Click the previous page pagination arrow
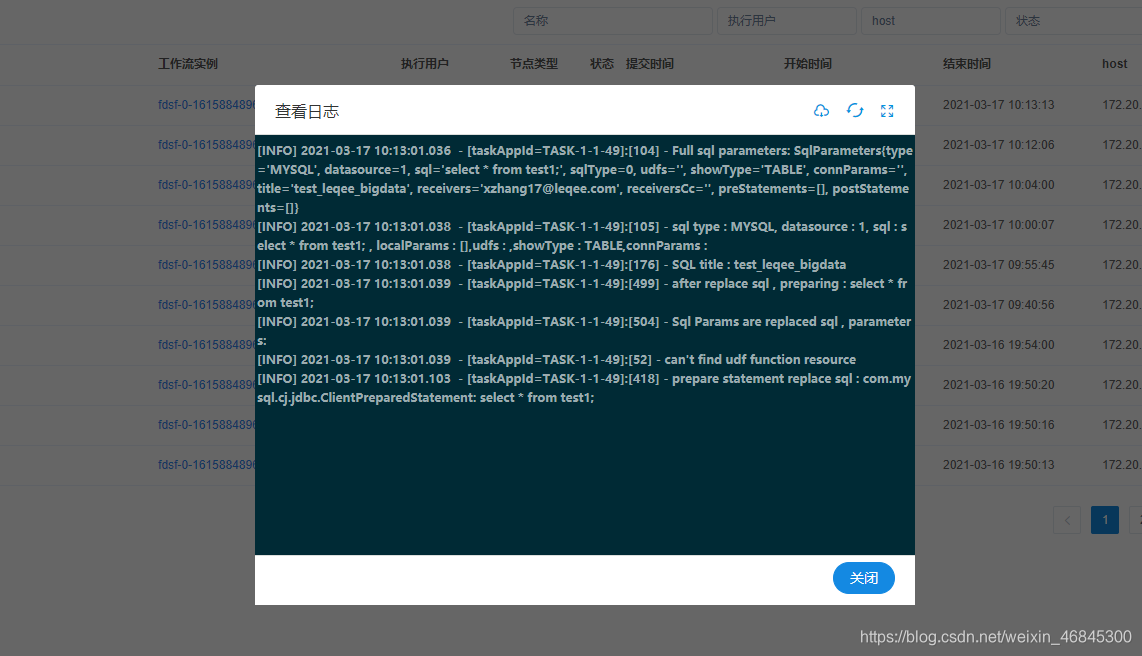Screen dimensions: 1142x656 coord(1067,520)
